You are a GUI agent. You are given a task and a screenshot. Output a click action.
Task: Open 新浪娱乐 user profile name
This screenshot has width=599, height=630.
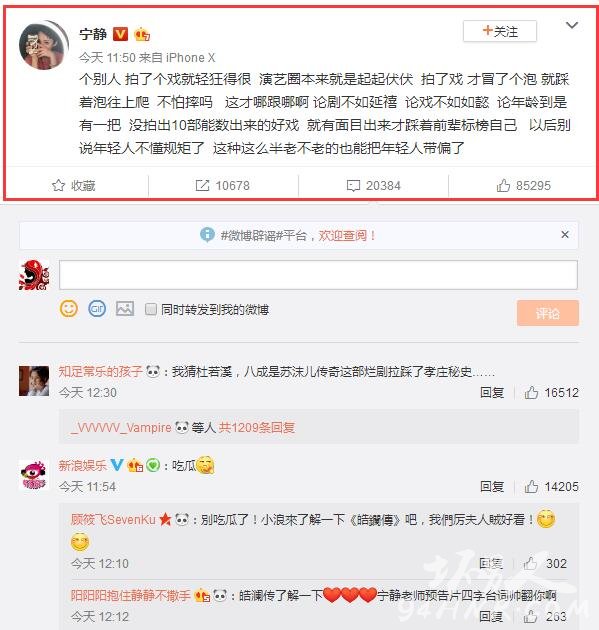pos(82,466)
